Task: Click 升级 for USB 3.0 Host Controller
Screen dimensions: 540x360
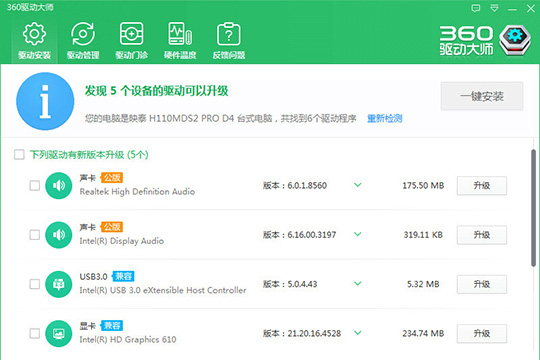Action: (481, 284)
